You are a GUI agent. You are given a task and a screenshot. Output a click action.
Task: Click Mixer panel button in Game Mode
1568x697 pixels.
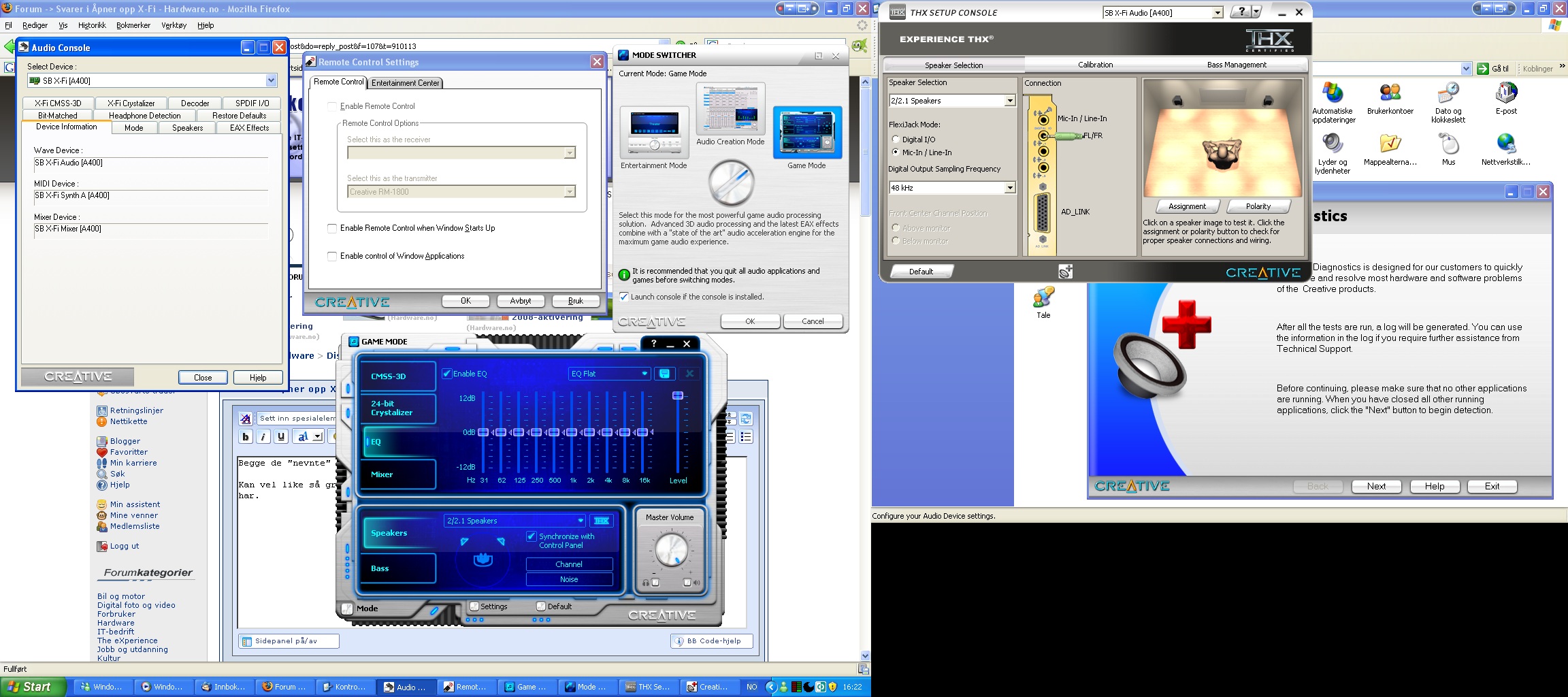point(398,474)
